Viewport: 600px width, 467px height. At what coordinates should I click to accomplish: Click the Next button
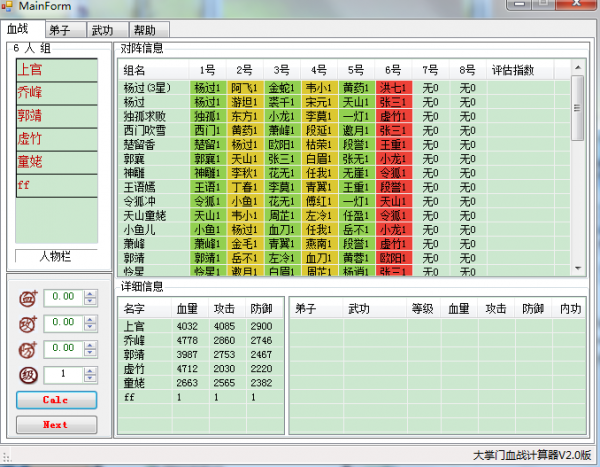coord(56,425)
